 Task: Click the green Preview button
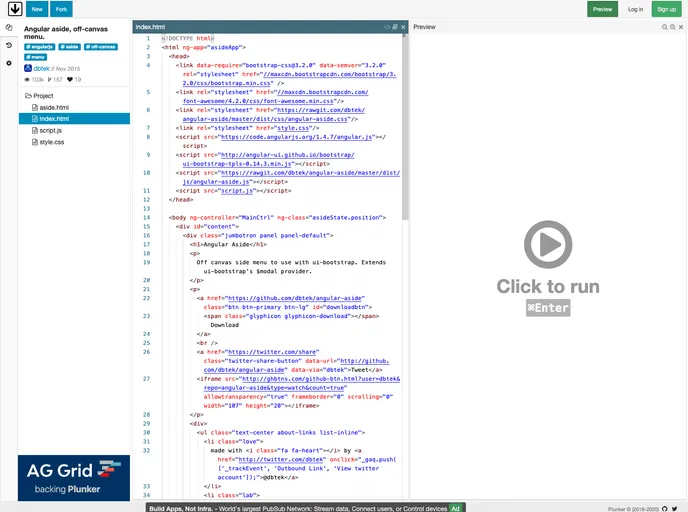click(x=602, y=9)
